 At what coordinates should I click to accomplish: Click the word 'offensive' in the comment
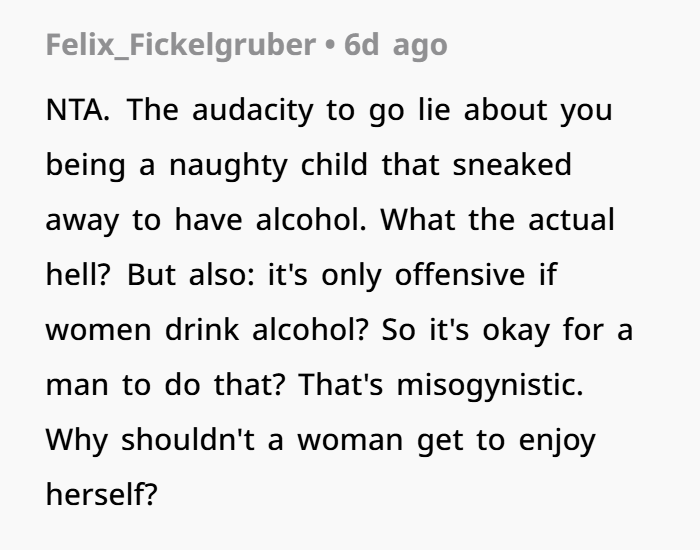pos(460,274)
